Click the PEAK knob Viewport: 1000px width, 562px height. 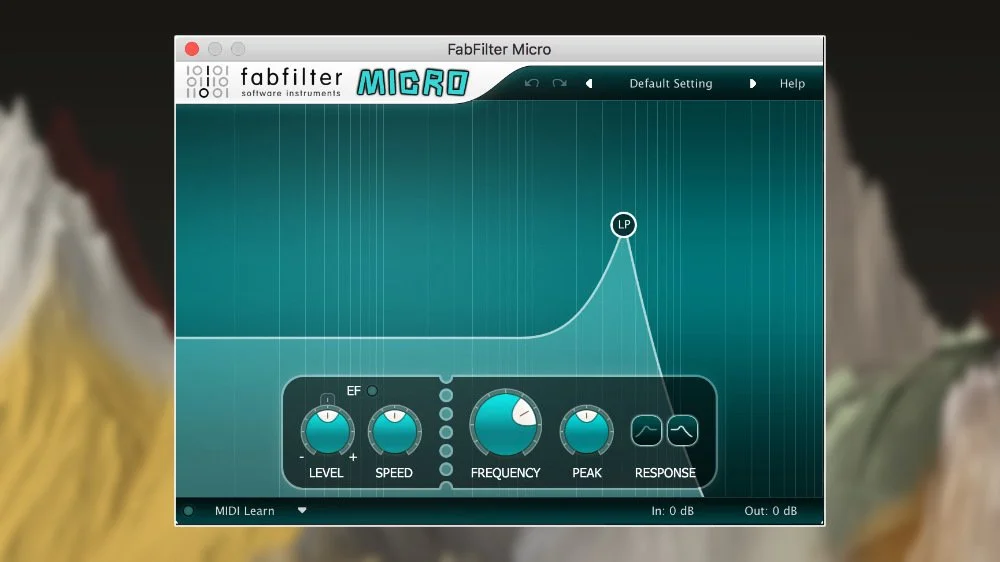(586, 431)
